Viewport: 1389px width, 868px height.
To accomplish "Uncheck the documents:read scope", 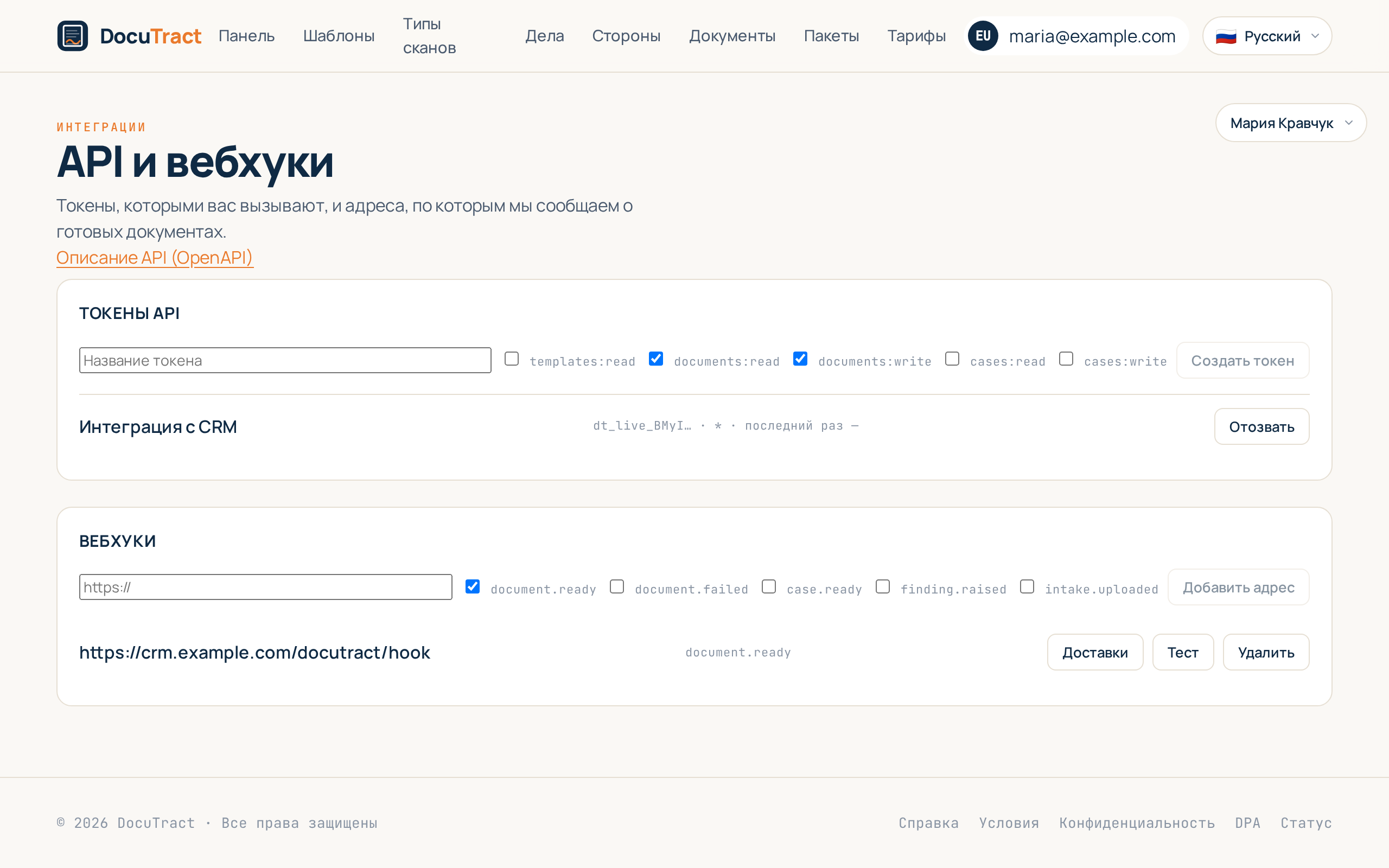I will (655, 359).
